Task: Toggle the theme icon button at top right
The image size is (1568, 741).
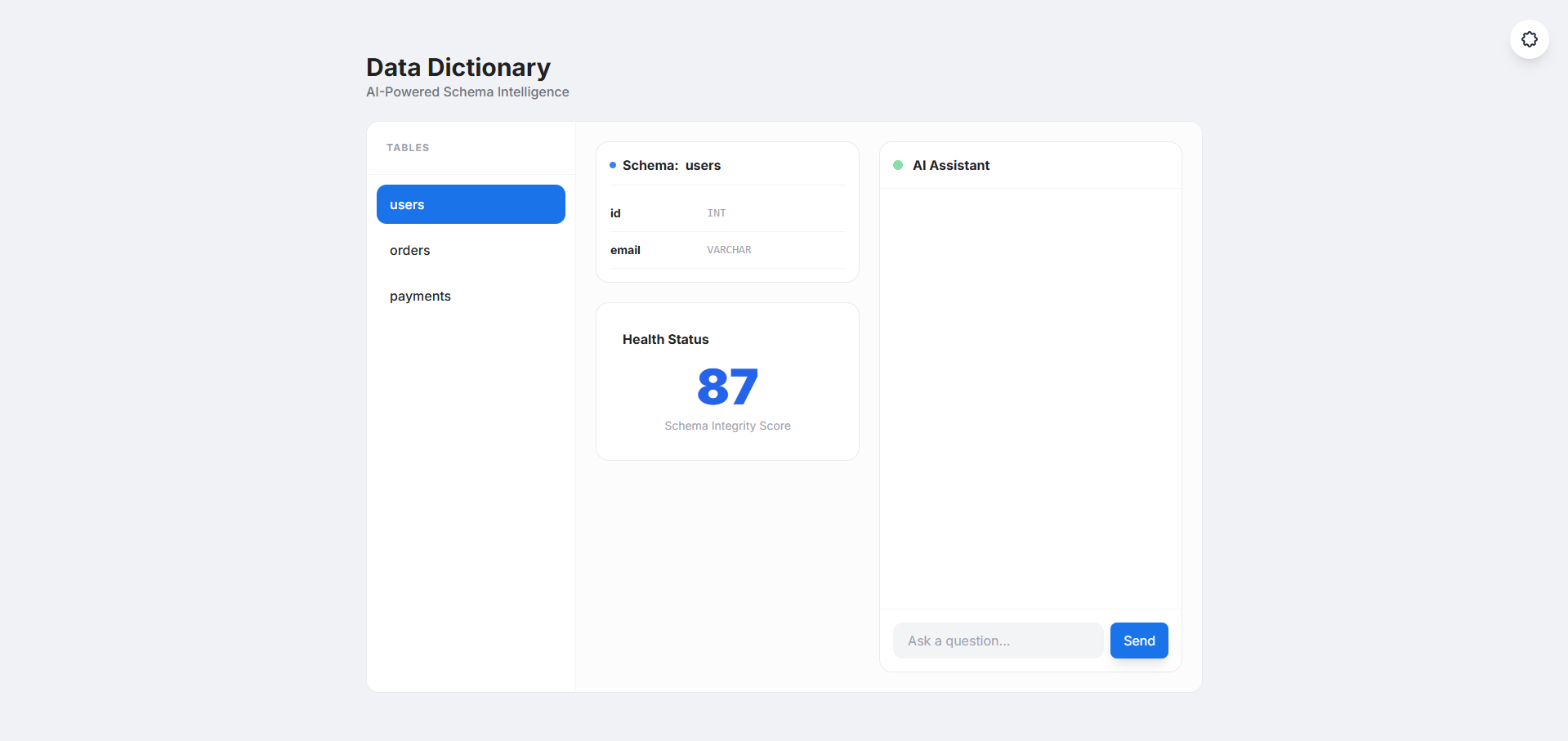Action: coord(1529,39)
